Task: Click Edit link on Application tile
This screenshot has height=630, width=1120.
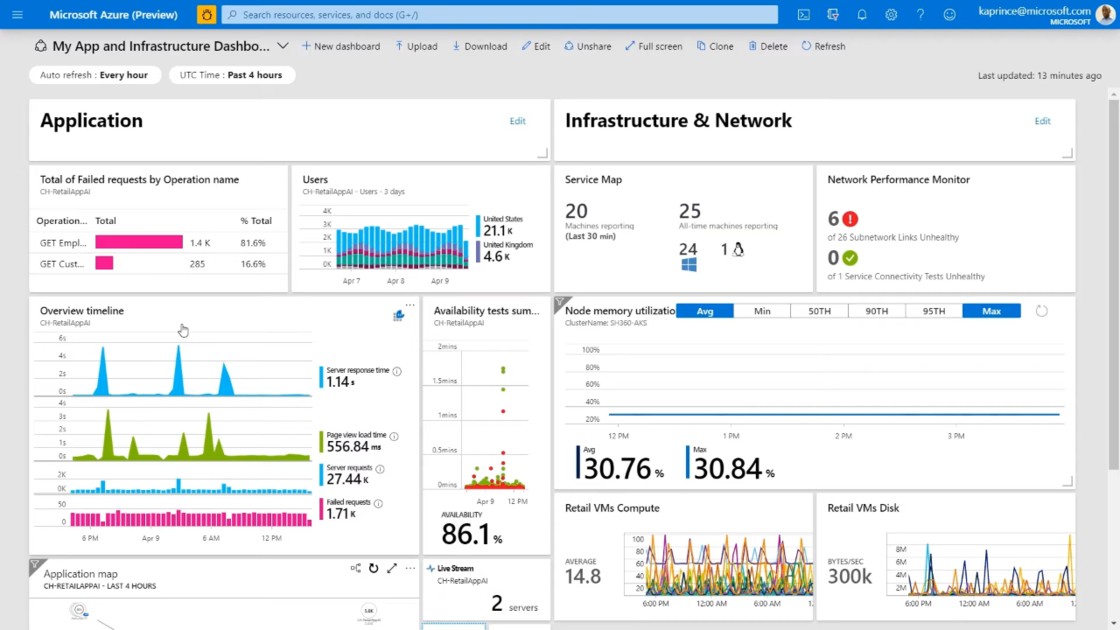Action: click(x=517, y=121)
